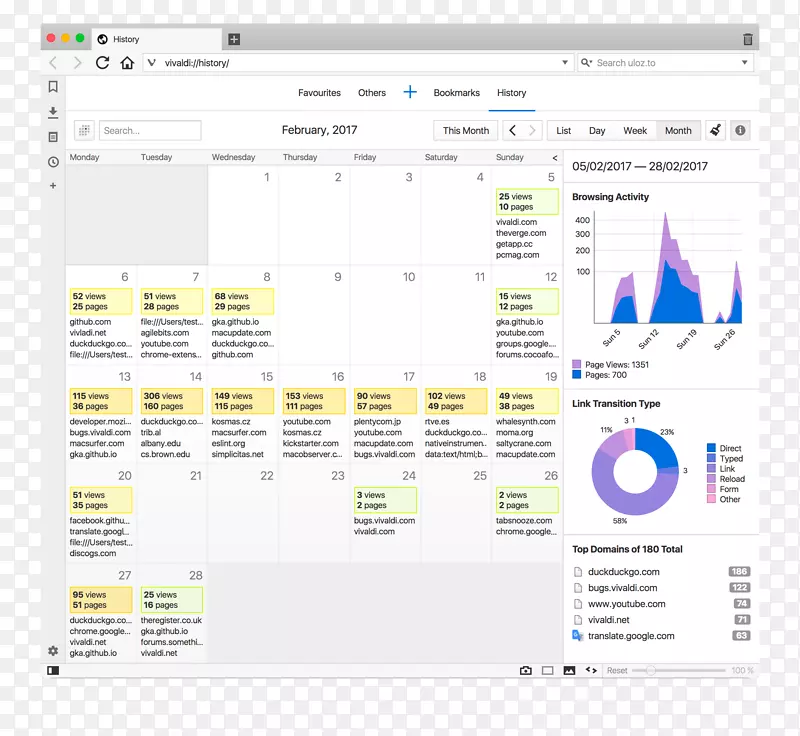Switch to Week view
Image resolution: width=800 pixels, height=736 pixels.
click(x=635, y=131)
